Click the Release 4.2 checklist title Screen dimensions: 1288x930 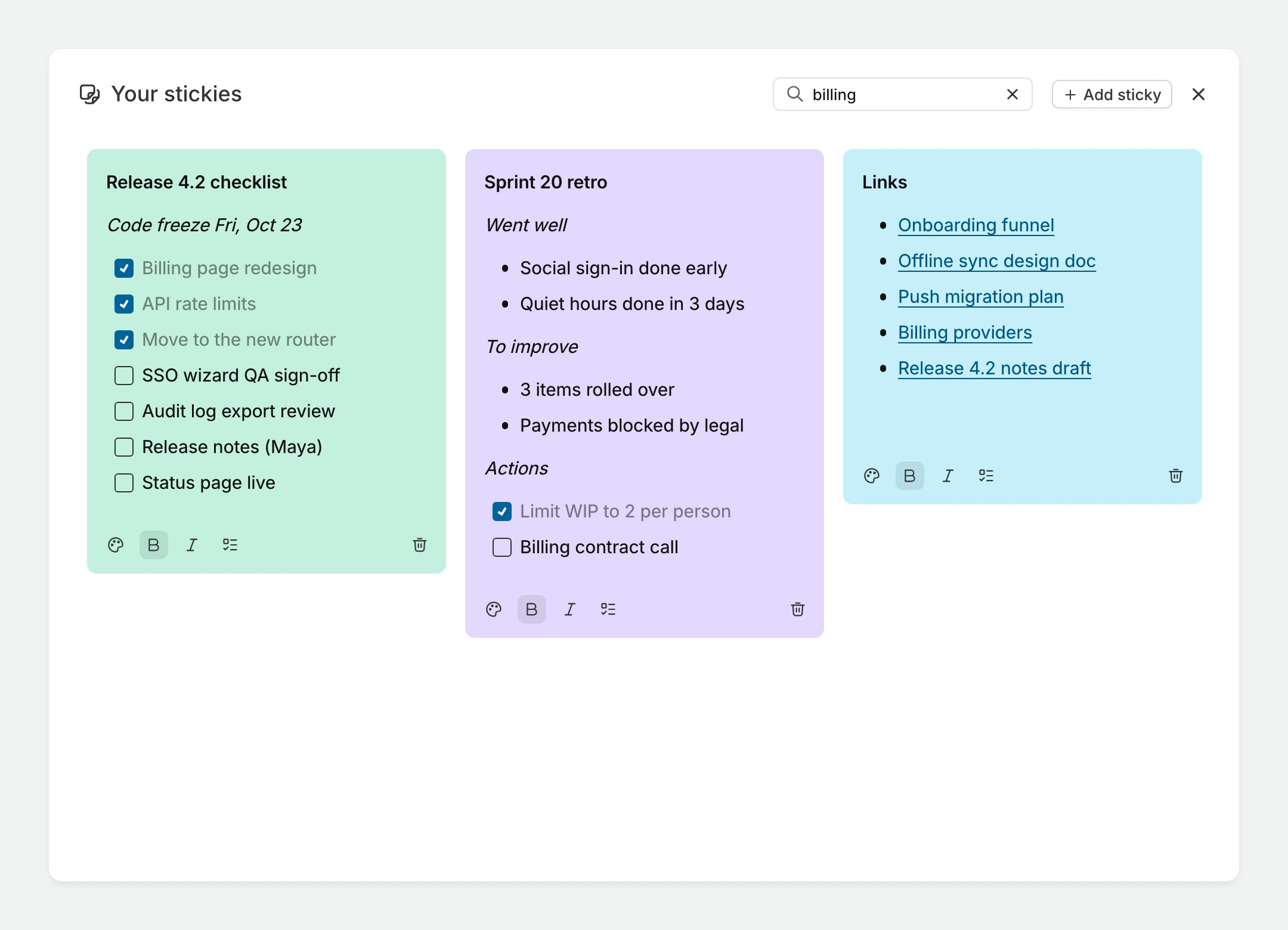click(196, 182)
